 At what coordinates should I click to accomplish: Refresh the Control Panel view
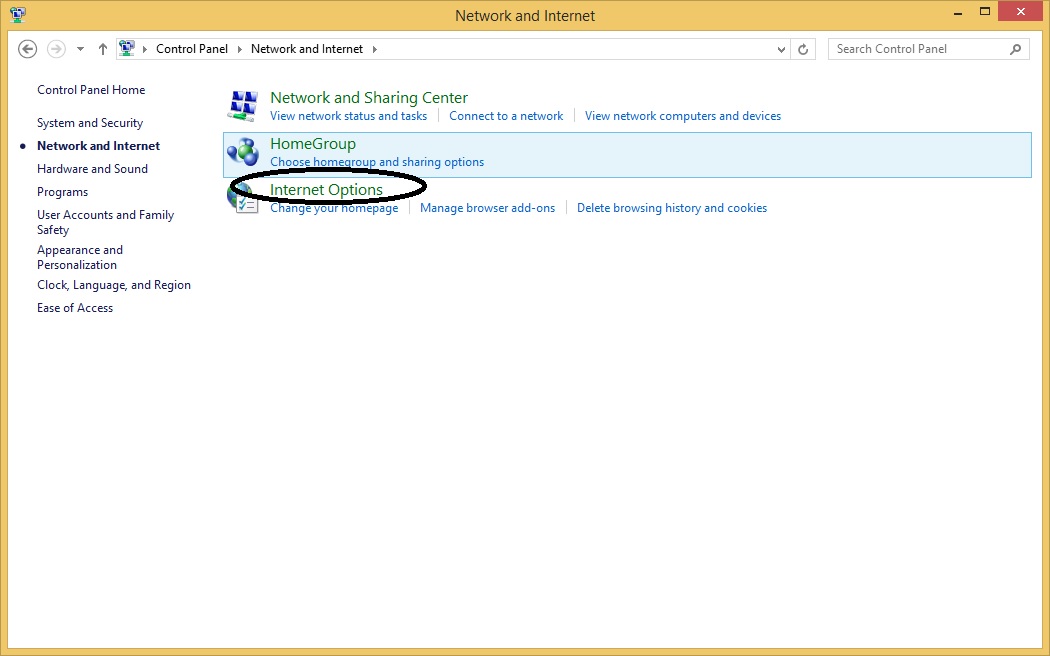tap(803, 49)
